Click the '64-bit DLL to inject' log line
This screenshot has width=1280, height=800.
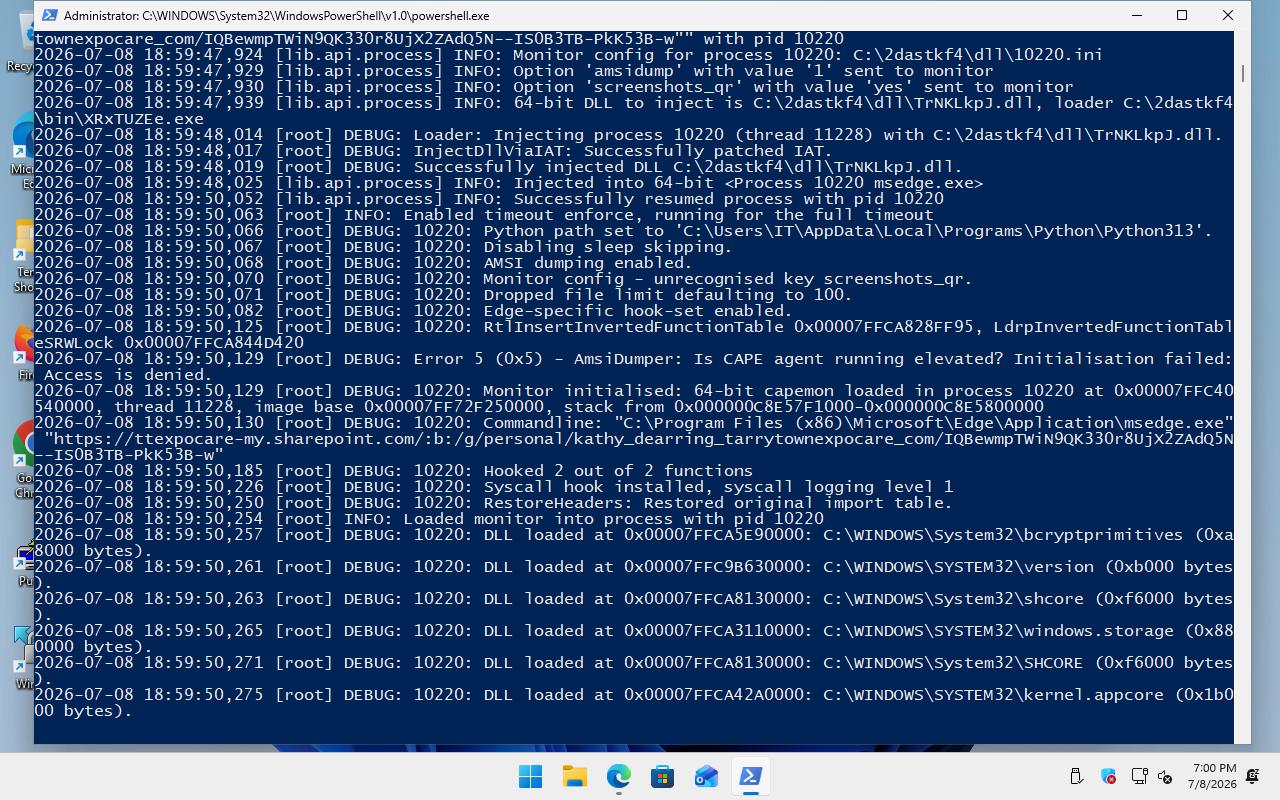pos(633,103)
